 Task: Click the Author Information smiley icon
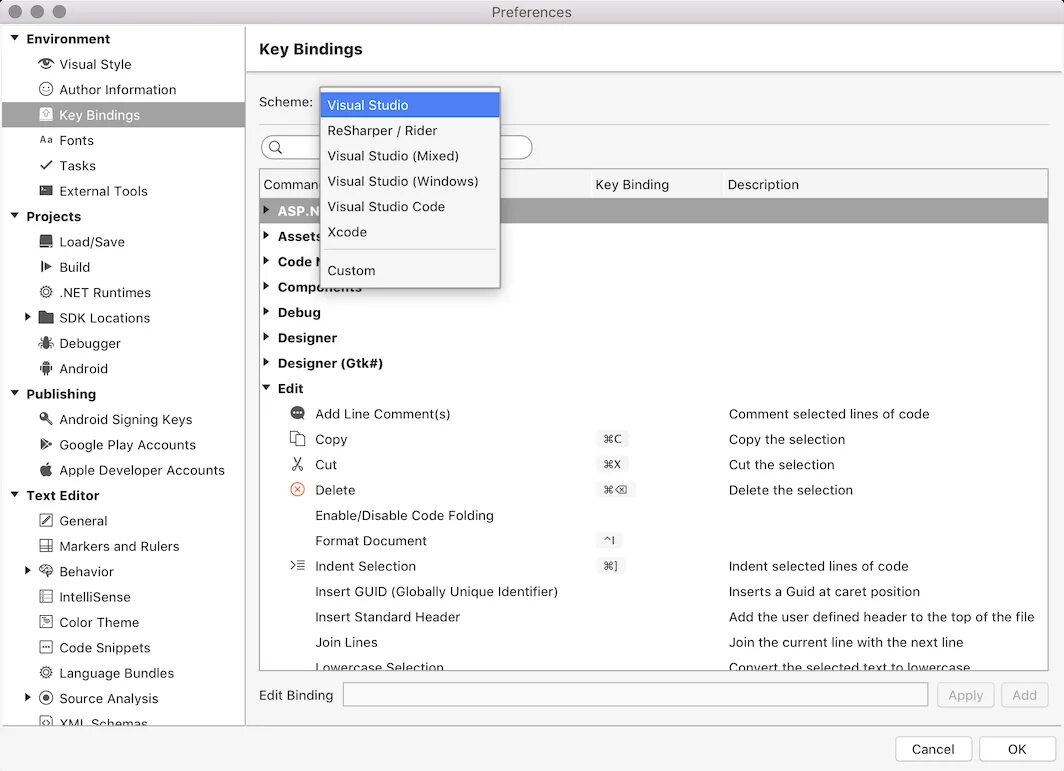(x=46, y=89)
